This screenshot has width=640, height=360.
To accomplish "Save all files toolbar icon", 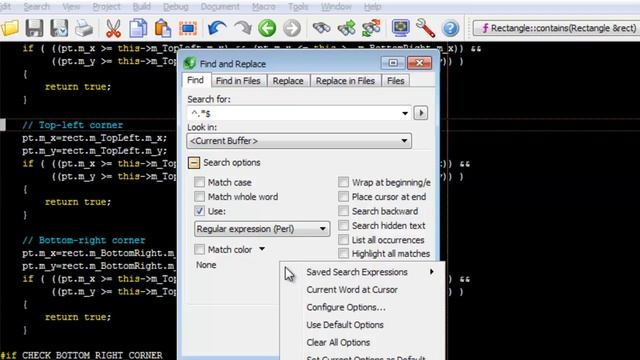I will click(59, 28).
